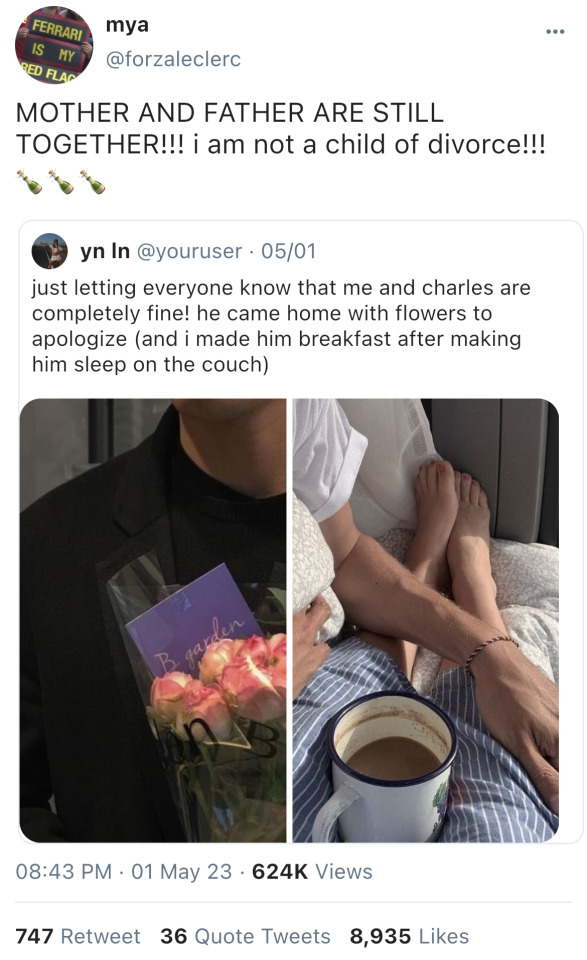Open the flowers bouquet photo
The height and width of the screenshot is (960, 587).
pyautogui.click(x=153, y=620)
